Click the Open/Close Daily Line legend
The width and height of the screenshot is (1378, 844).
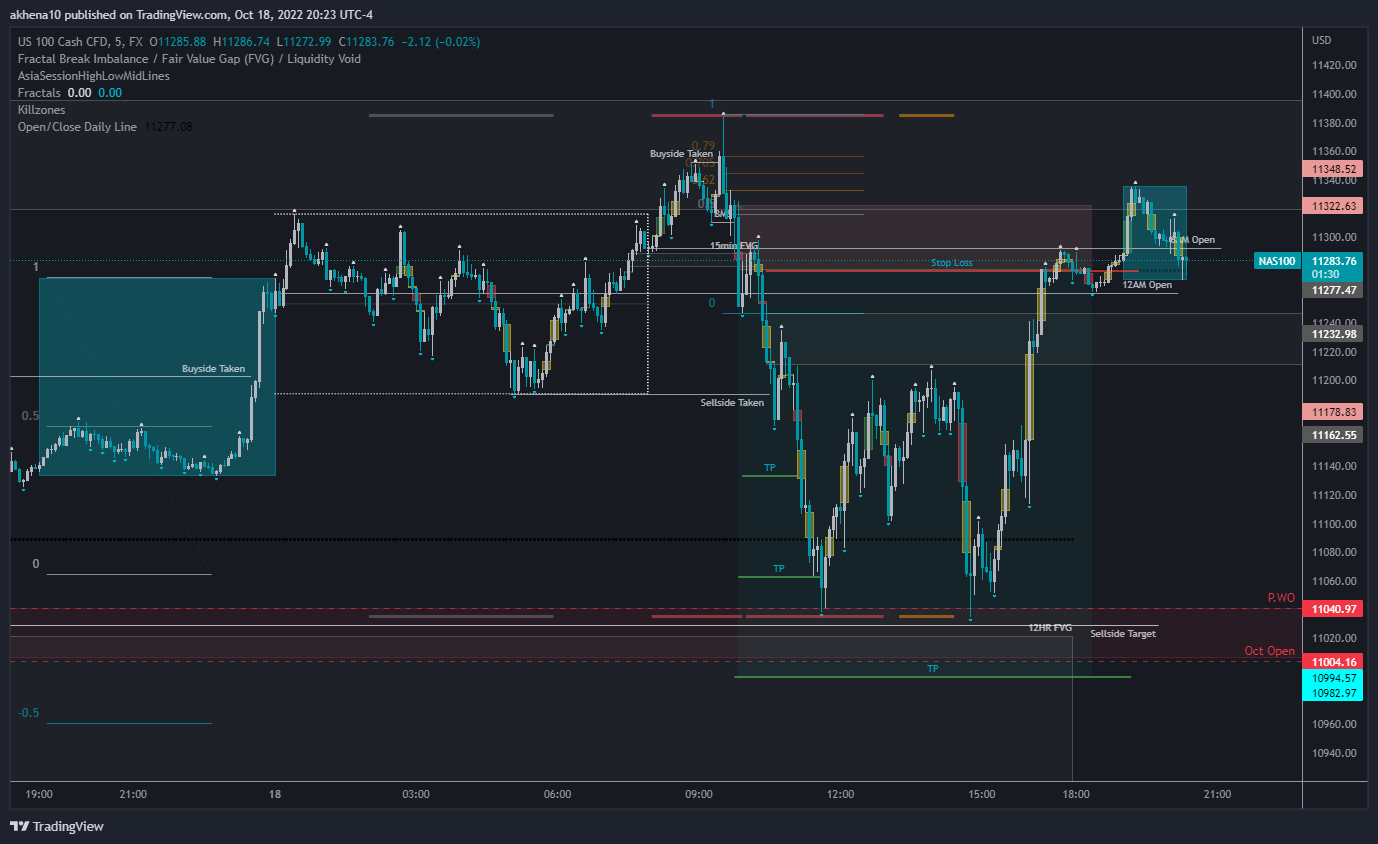point(105,127)
